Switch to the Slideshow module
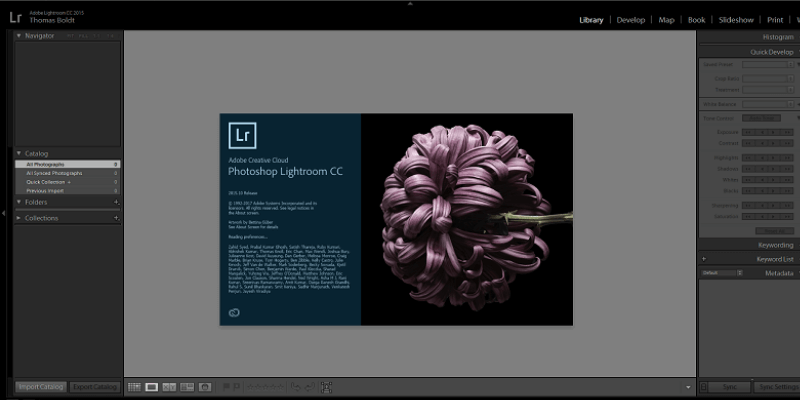 click(x=736, y=20)
